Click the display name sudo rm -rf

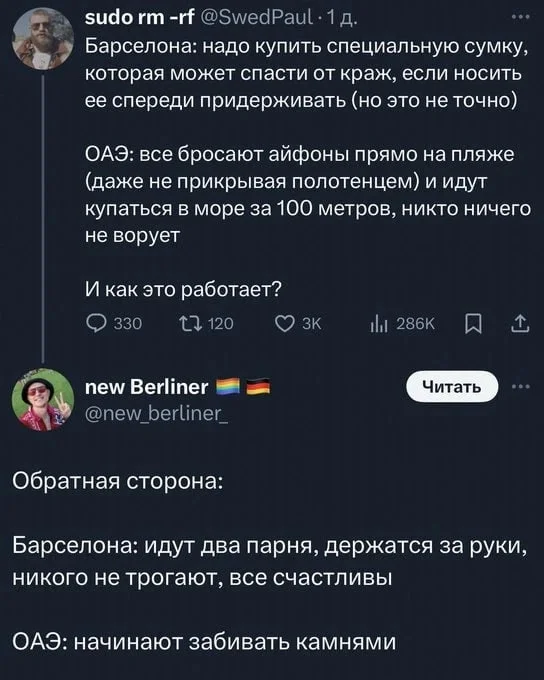point(140,17)
